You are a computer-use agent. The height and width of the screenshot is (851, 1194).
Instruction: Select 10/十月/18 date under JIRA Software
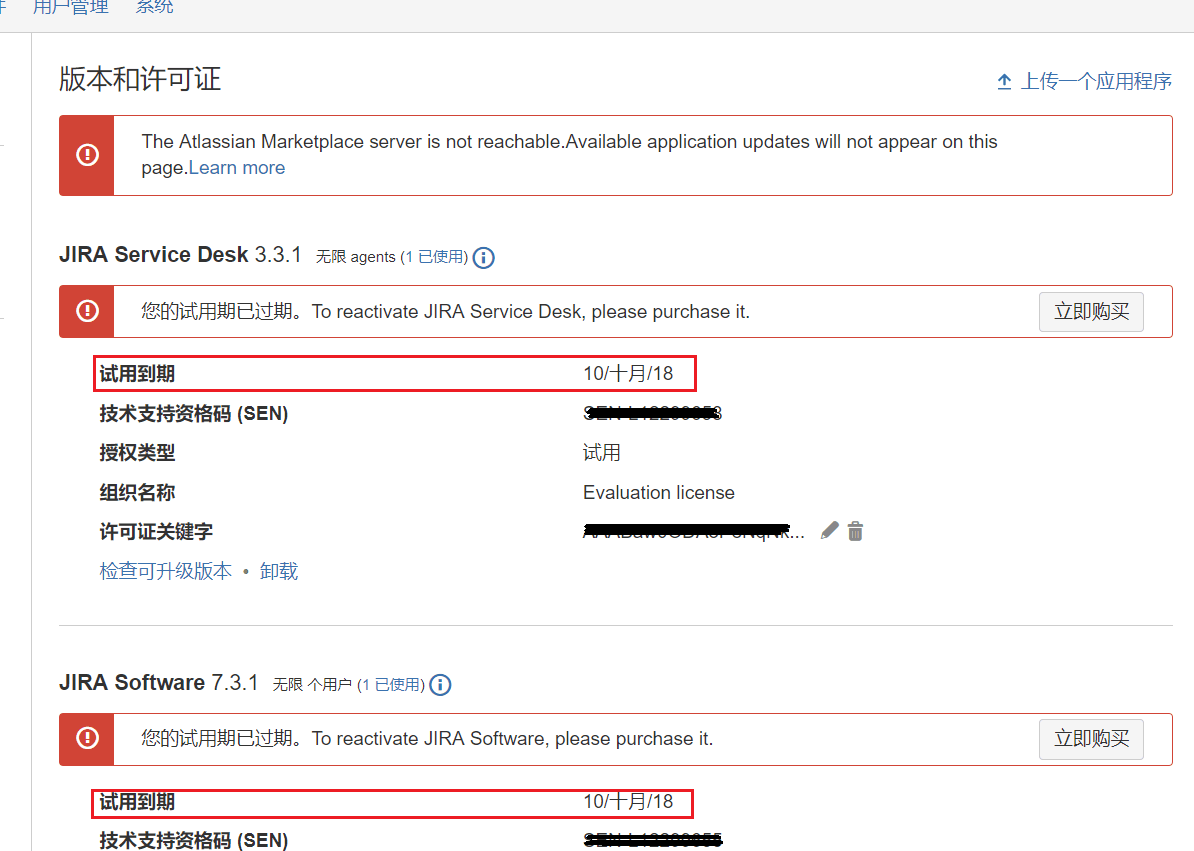(628, 802)
